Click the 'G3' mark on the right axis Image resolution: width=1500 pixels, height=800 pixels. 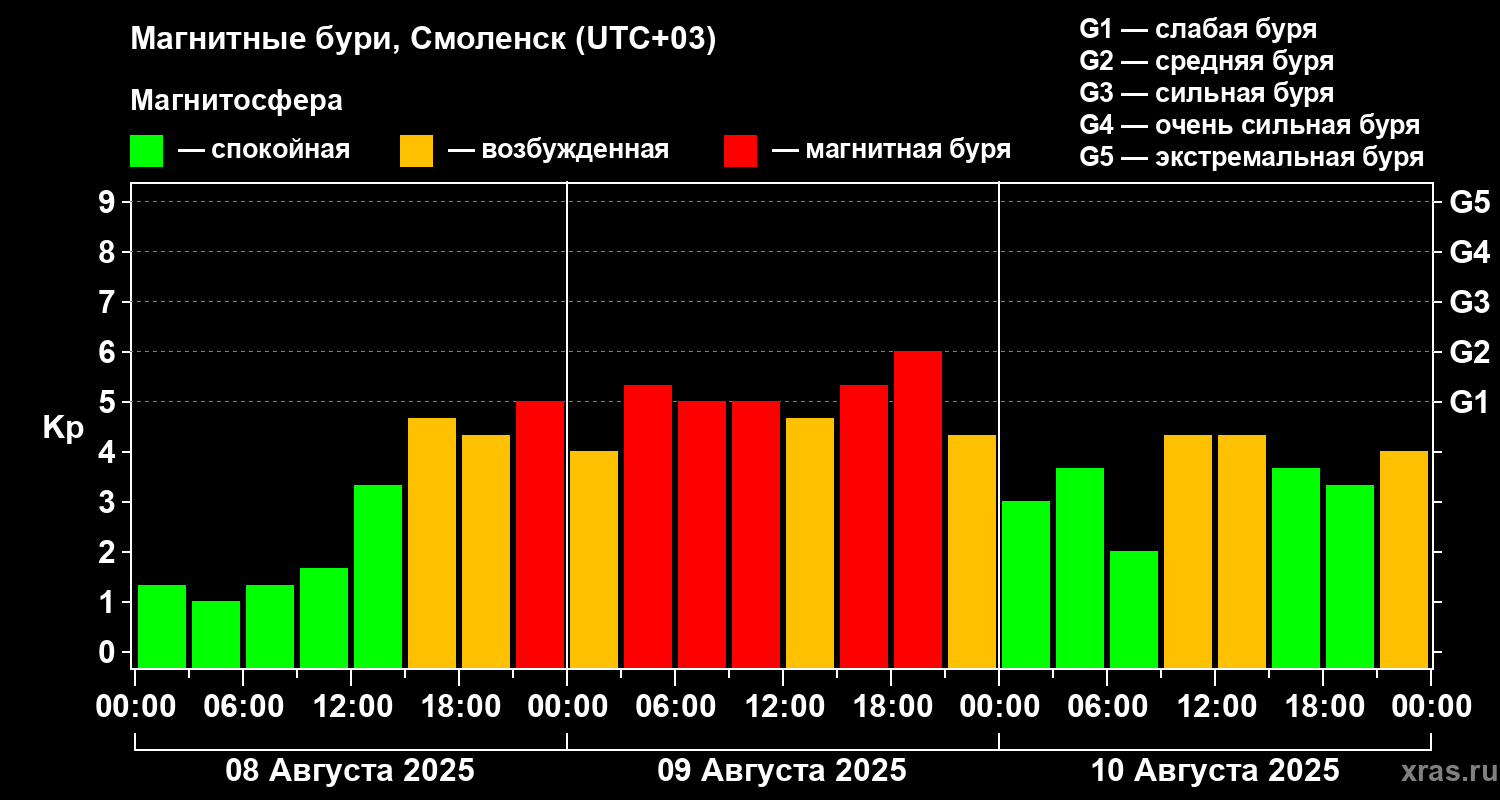(1469, 302)
